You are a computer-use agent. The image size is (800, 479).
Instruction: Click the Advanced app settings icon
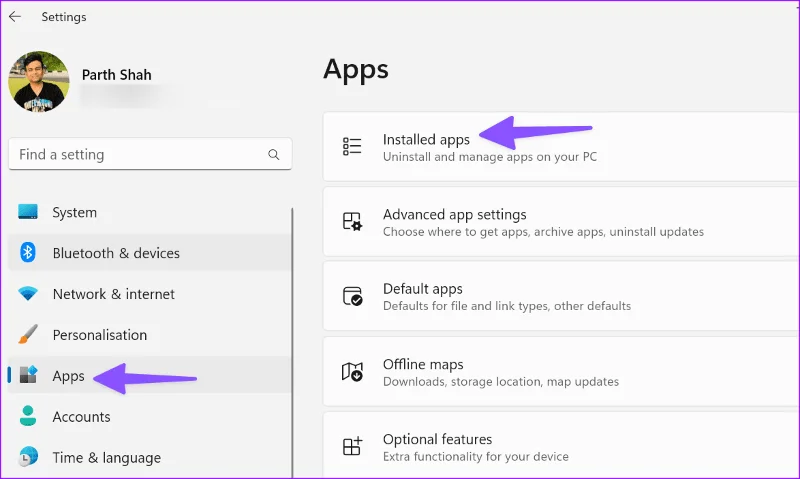pos(352,221)
